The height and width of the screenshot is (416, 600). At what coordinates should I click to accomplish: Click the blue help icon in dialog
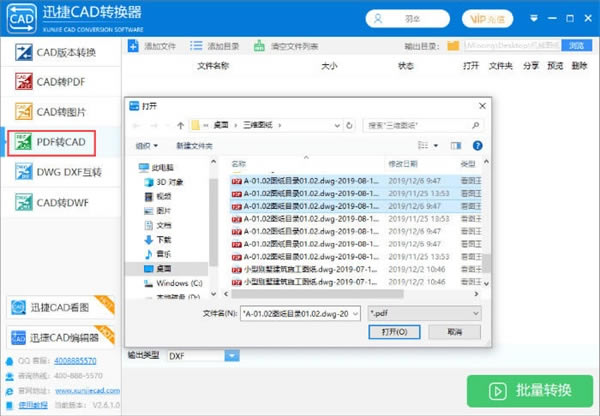(477, 145)
